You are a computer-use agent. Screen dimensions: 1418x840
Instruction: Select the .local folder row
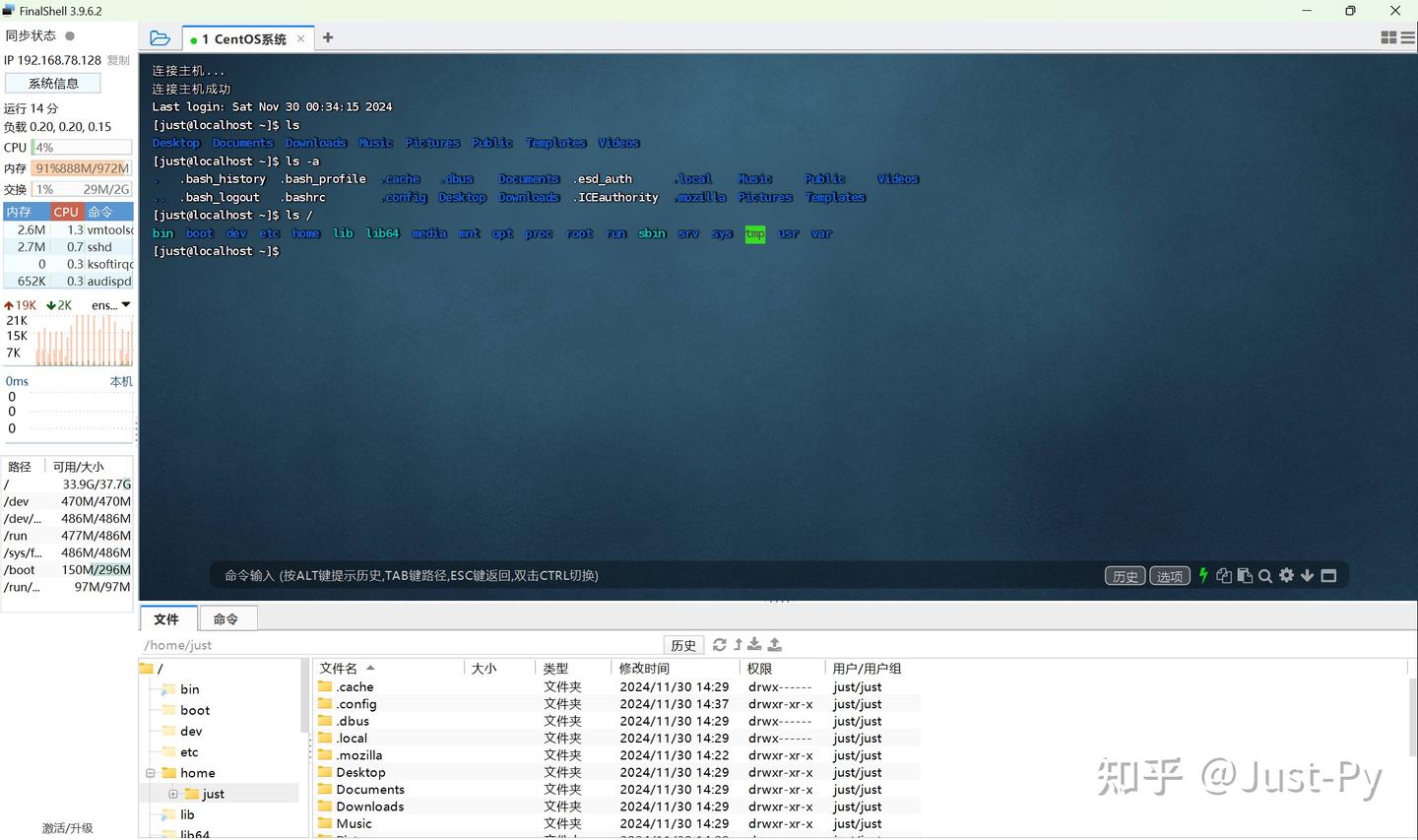tap(617, 738)
